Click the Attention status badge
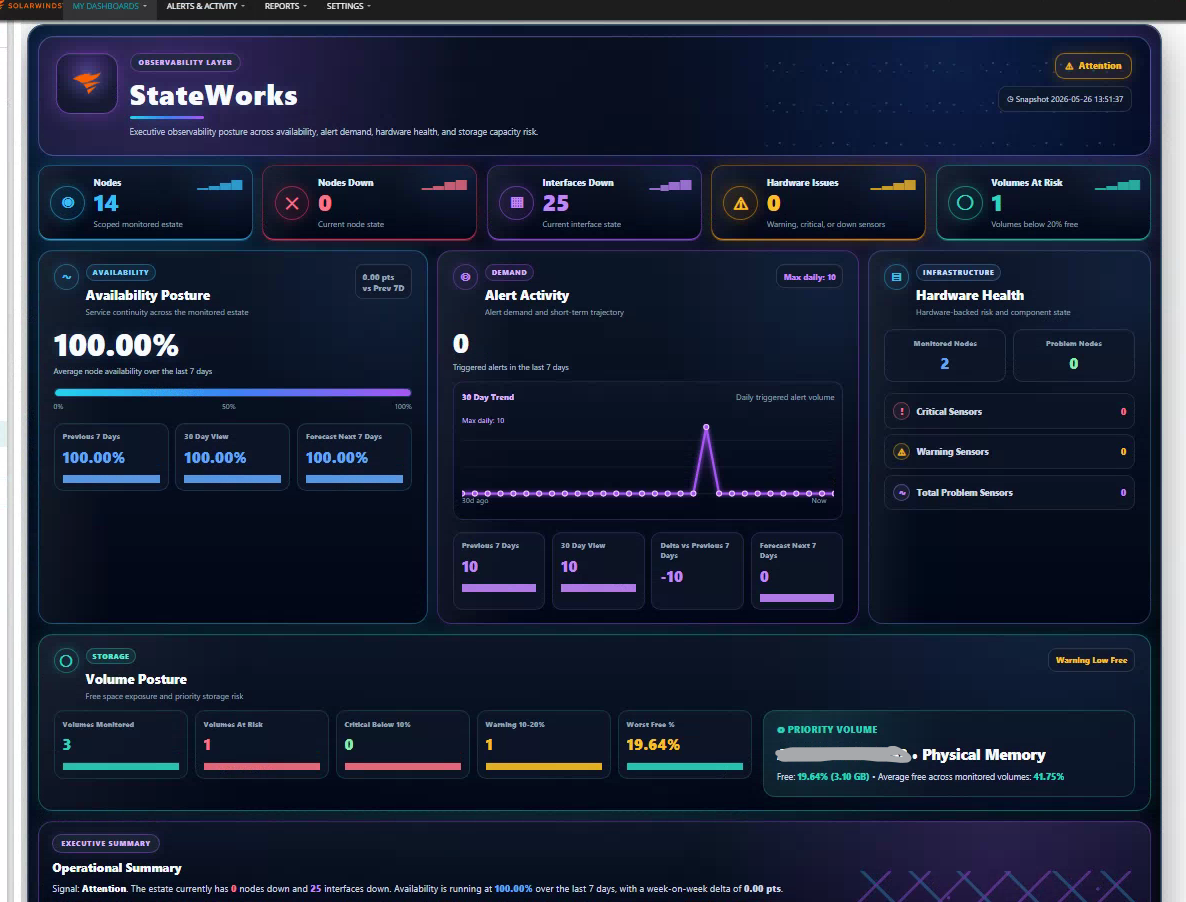Viewport: 1186px width, 902px height. click(1093, 66)
